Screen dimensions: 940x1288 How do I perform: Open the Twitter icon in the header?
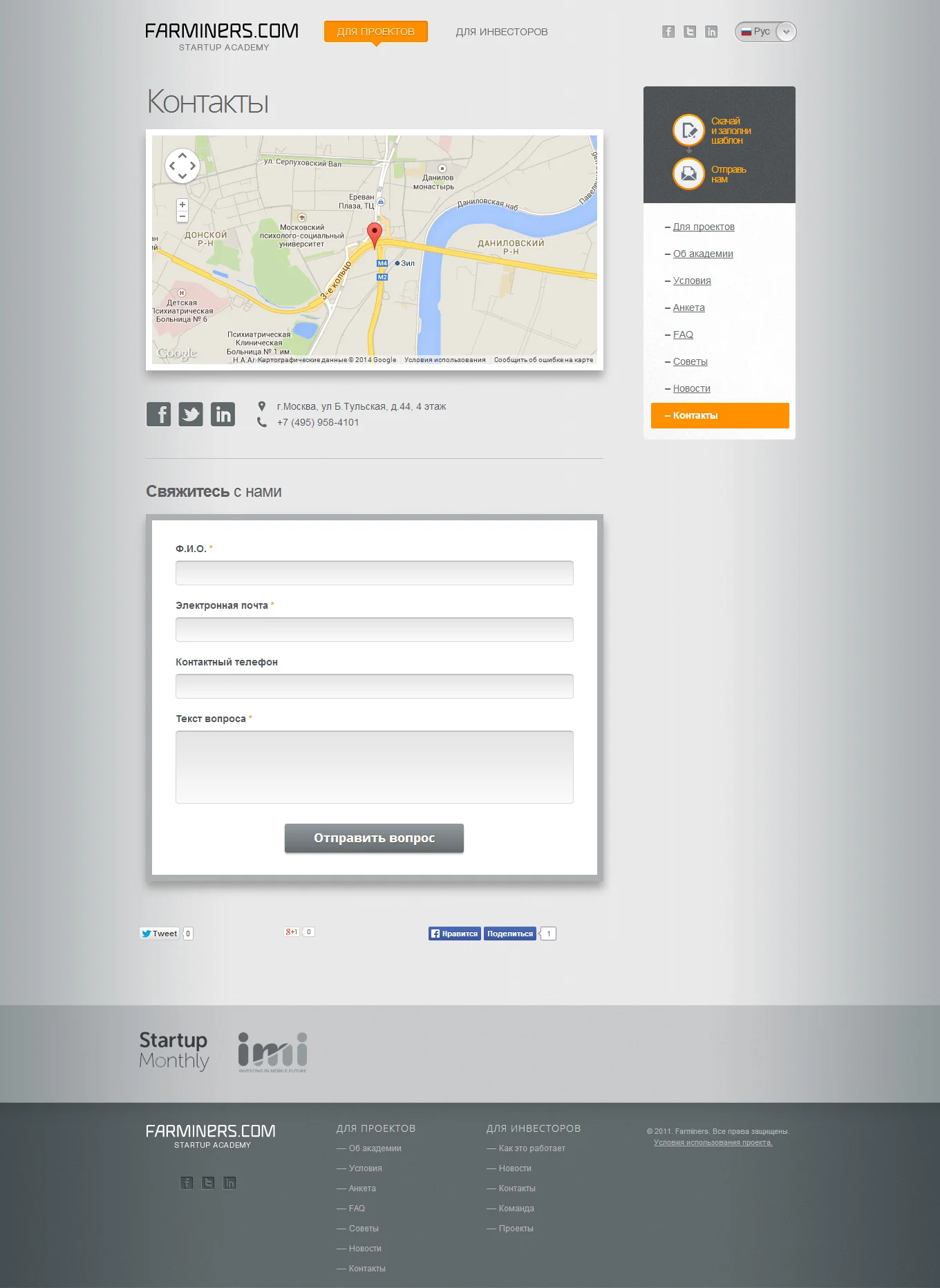point(690,32)
